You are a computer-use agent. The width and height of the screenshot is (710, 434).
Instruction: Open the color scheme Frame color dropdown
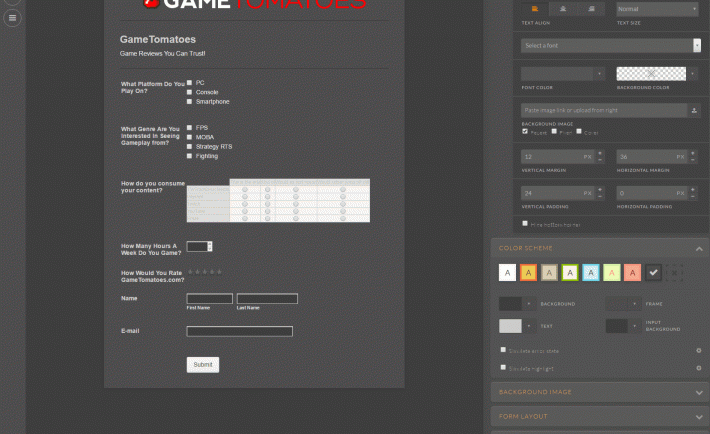(x=634, y=304)
